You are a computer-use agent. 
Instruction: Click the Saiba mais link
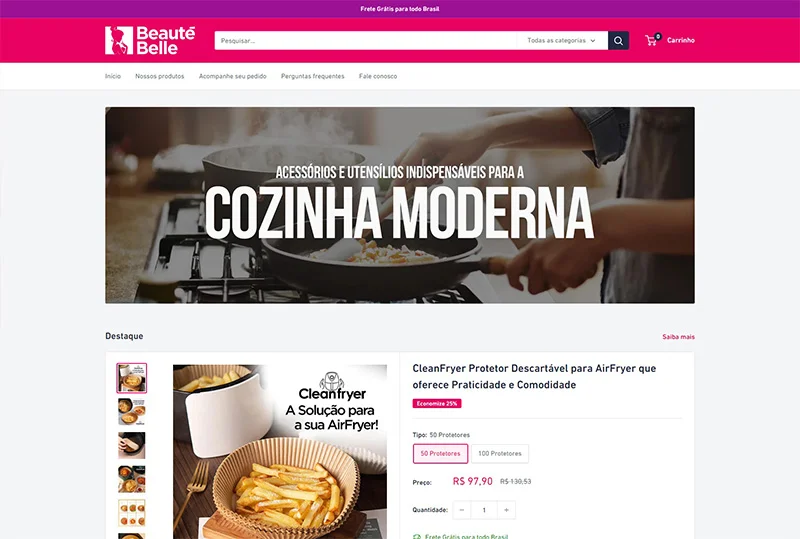click(678, 337)
